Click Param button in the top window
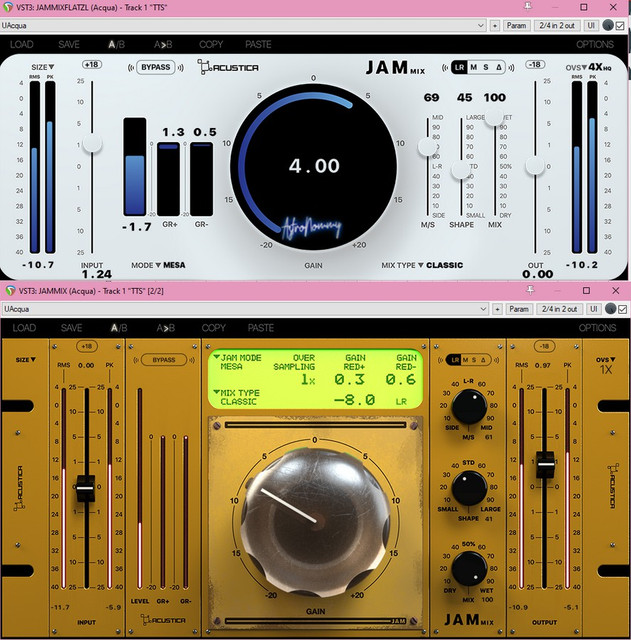 click(516, 25)
